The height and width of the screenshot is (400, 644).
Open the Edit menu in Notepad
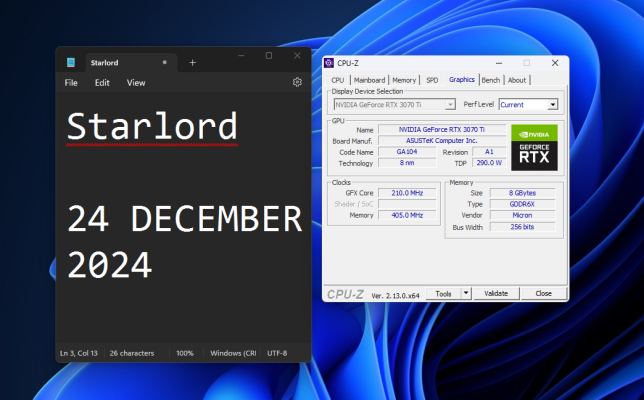tap(102, 83)
